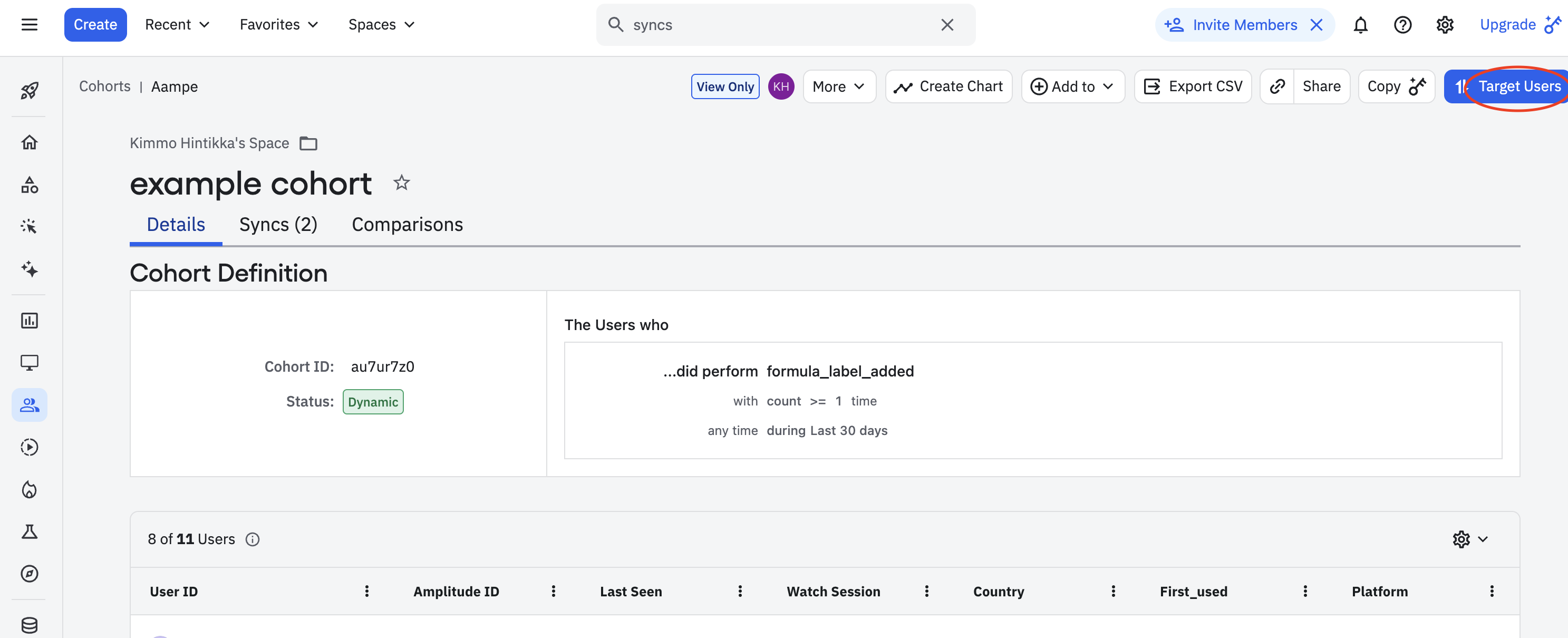Viewport: 1568px width, 638px height.
Task: Open the Comparisons tab
Action: point(407,225)
